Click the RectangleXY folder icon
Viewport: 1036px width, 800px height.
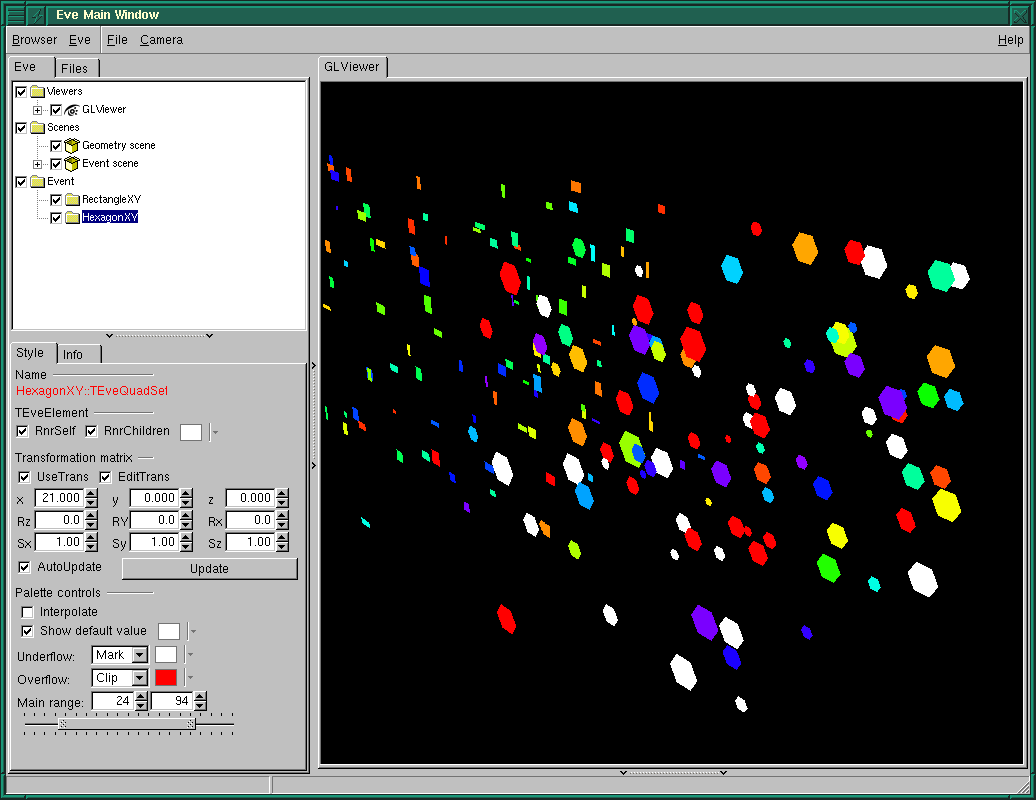(72, 200)
